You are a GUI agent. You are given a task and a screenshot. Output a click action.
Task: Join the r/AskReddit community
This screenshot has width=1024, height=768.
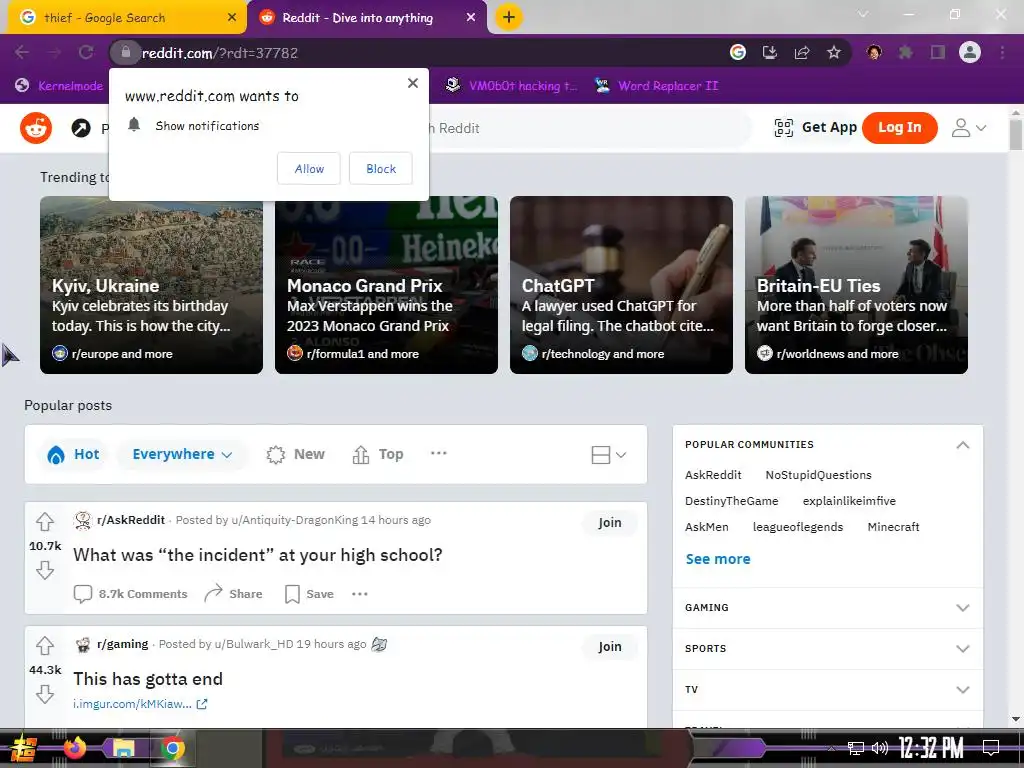(x=609, y=522)
